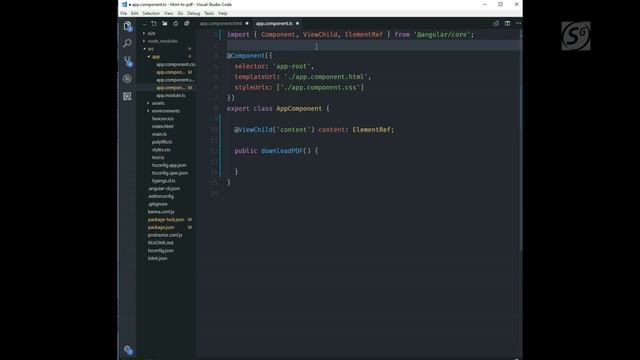Open the View menu
The image size is (640, 360).
[x=168, y=13]
